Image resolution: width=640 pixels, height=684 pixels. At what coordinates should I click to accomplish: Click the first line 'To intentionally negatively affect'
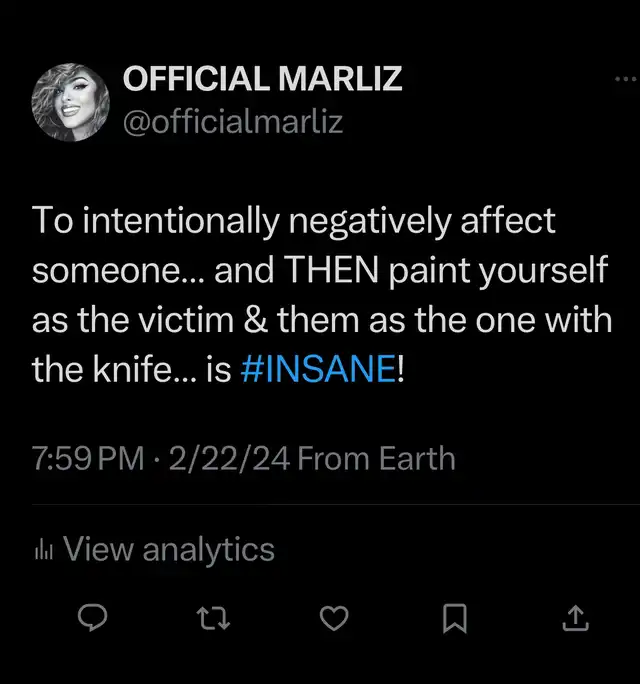(293, 221)
